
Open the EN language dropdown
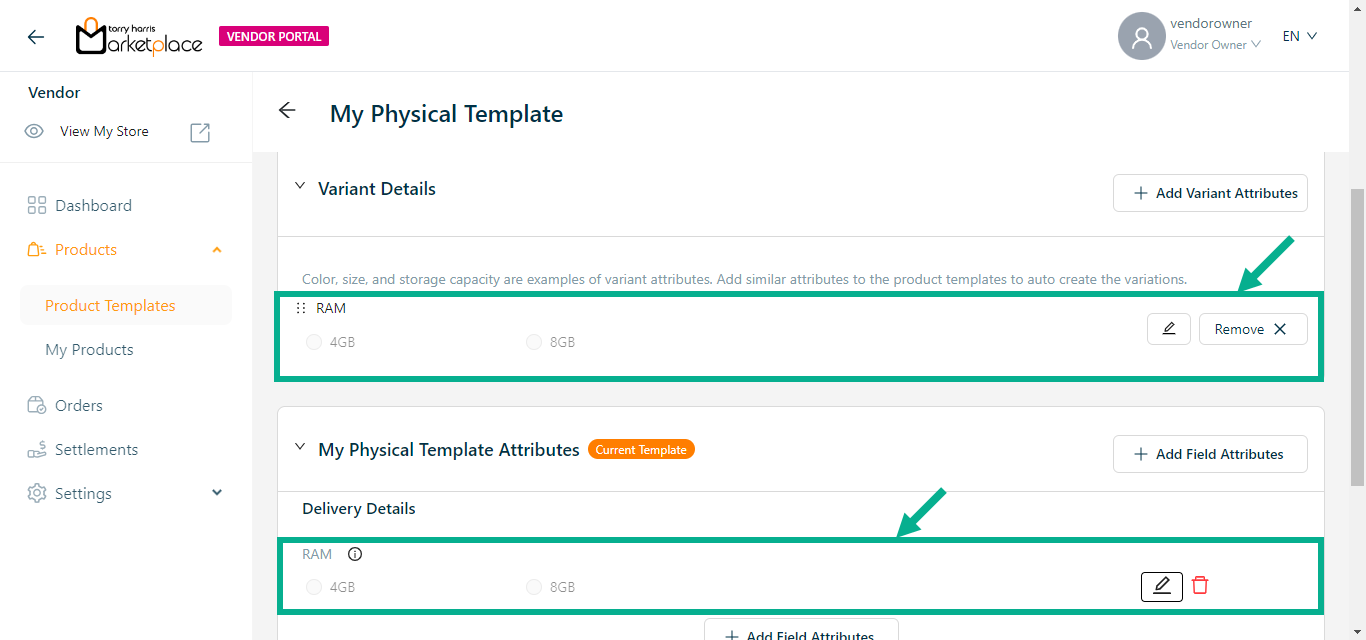tap(1299, 36)
